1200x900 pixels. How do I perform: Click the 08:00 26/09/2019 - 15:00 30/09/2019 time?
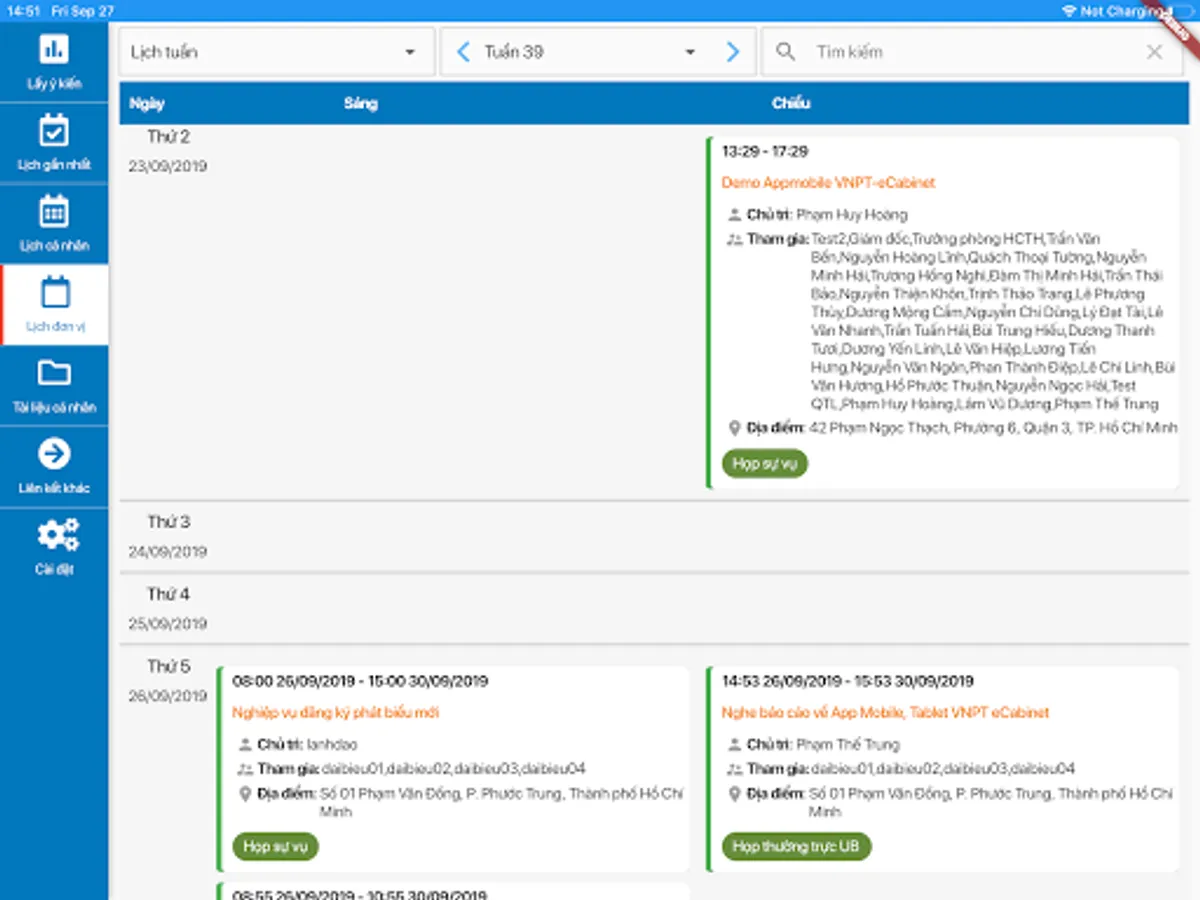click(x=360, y=682)
